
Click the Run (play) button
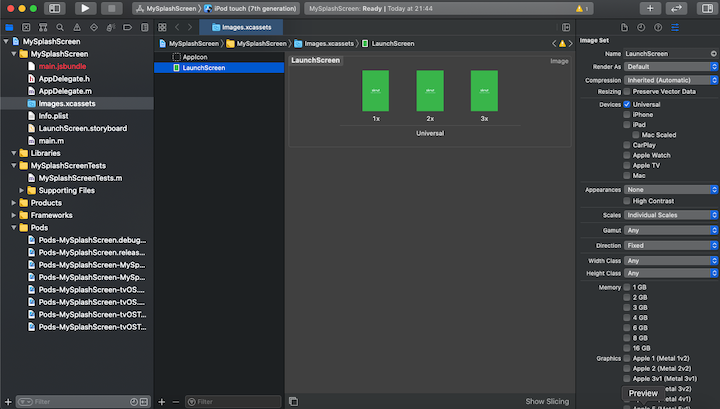coord(84,8)
